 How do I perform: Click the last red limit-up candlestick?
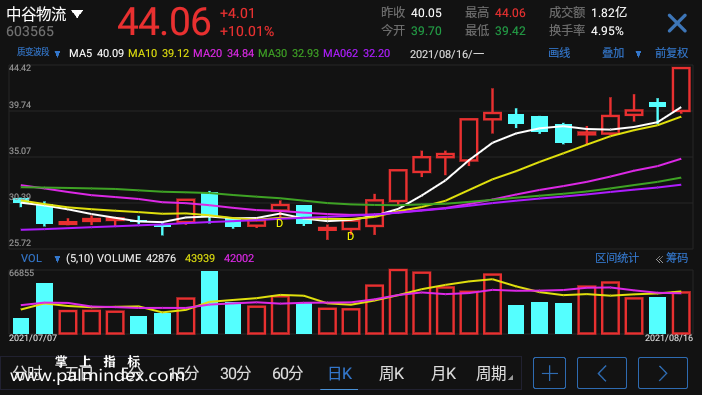click(681, 89)
